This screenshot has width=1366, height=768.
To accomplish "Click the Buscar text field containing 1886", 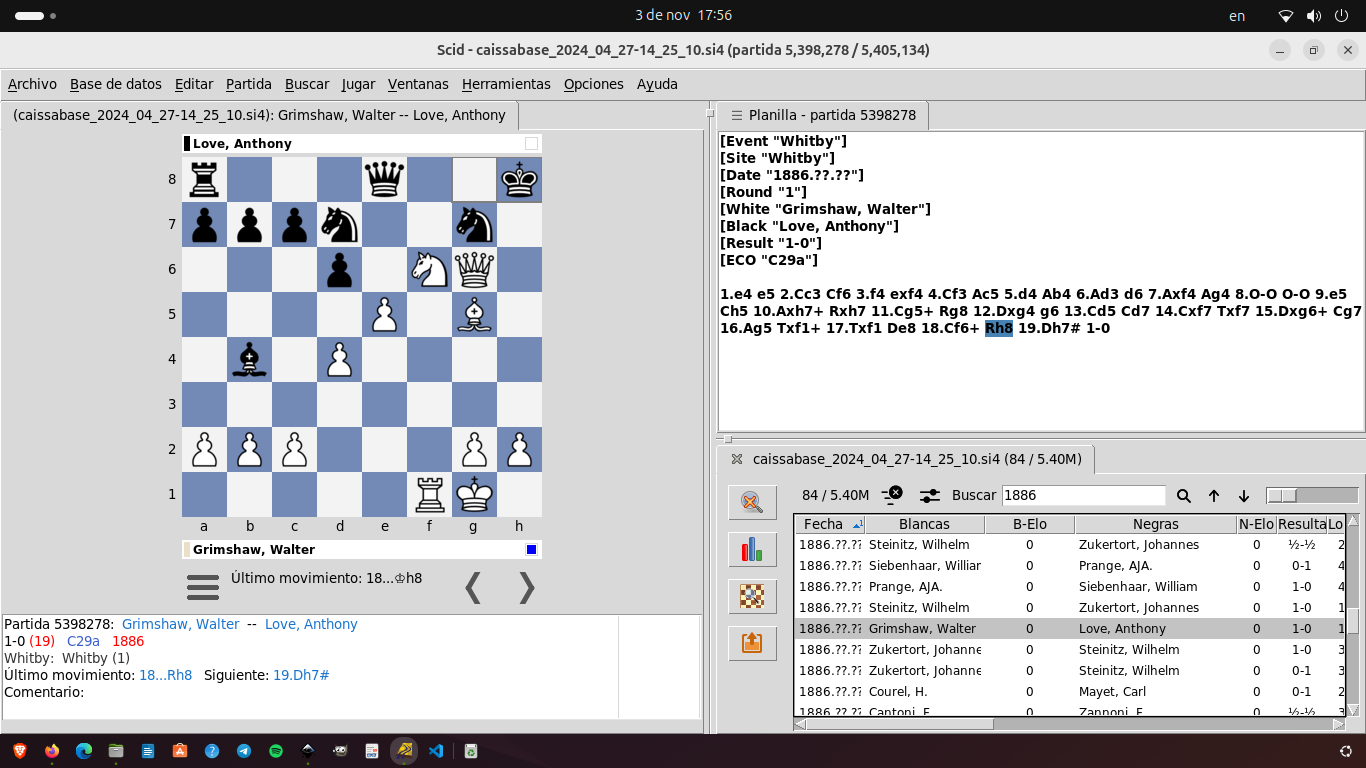I will 1083,496.
